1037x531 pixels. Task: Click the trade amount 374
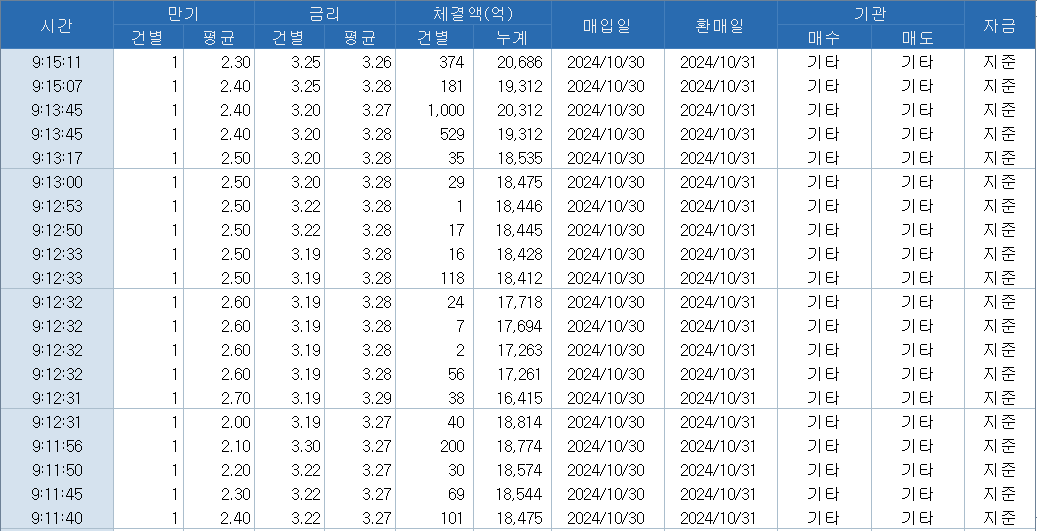pyautogui.click(x=452, y=63)
